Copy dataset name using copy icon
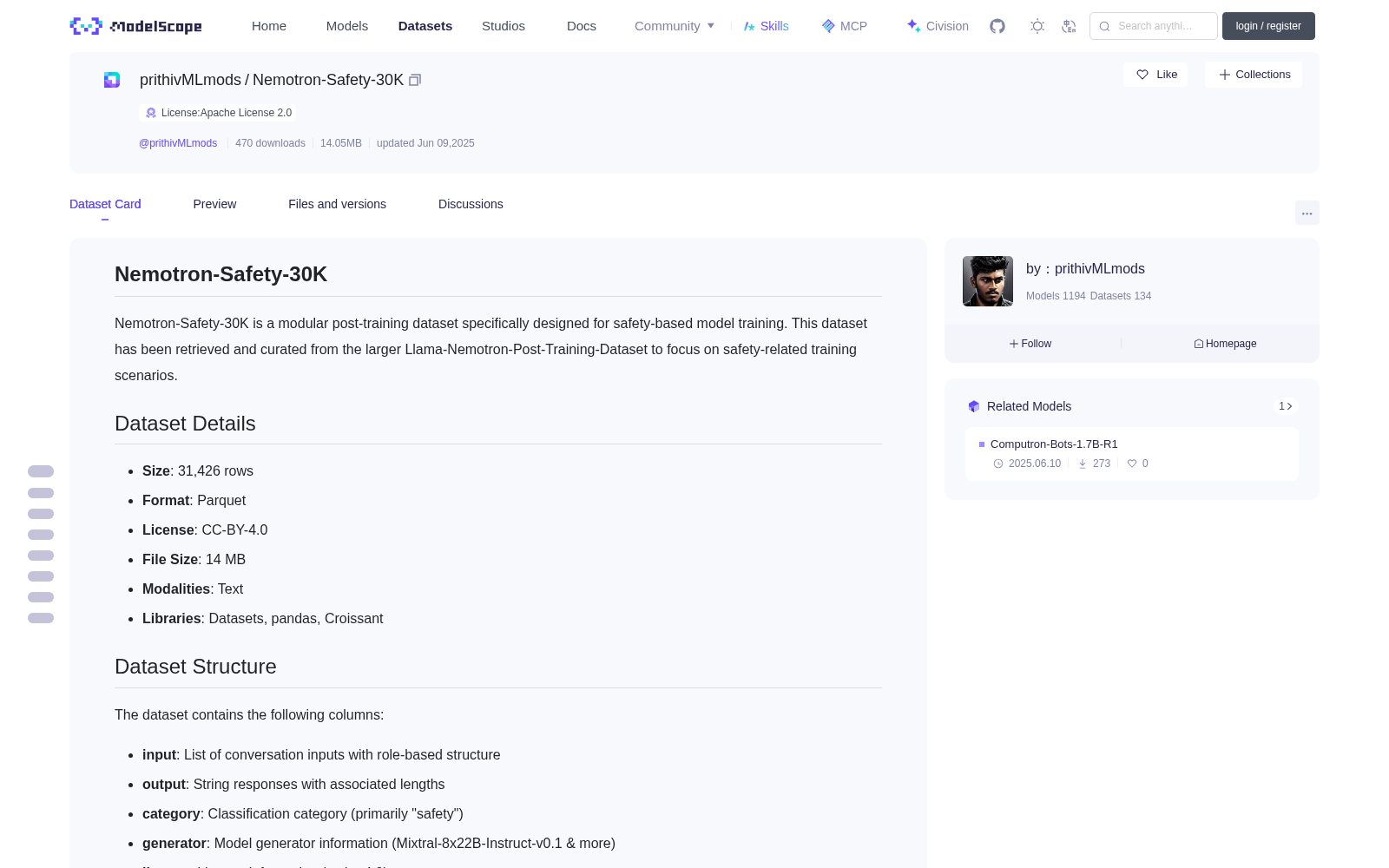 [415, 80]
